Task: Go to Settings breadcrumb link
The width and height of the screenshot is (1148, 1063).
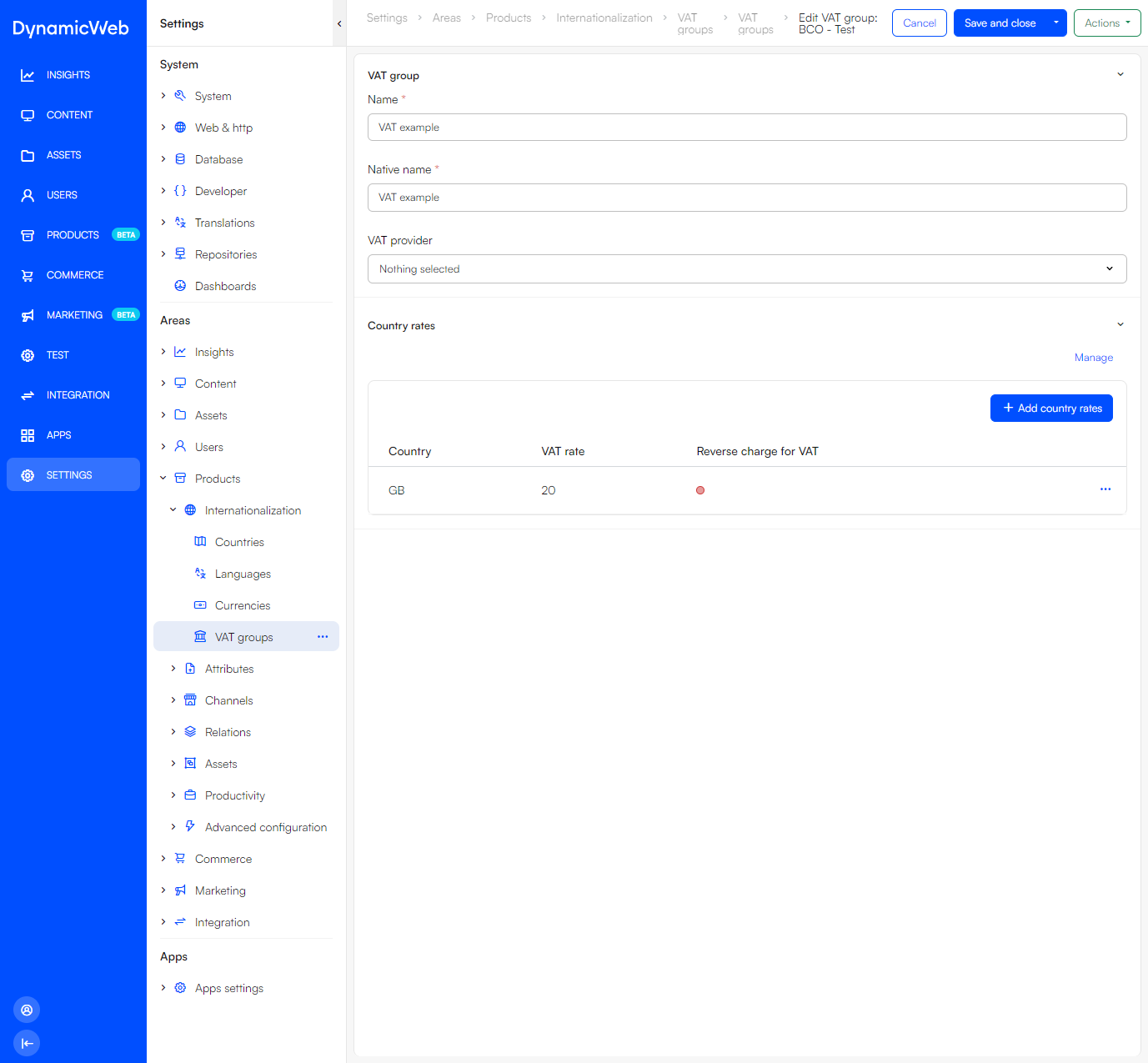Action: pos(387,18)
